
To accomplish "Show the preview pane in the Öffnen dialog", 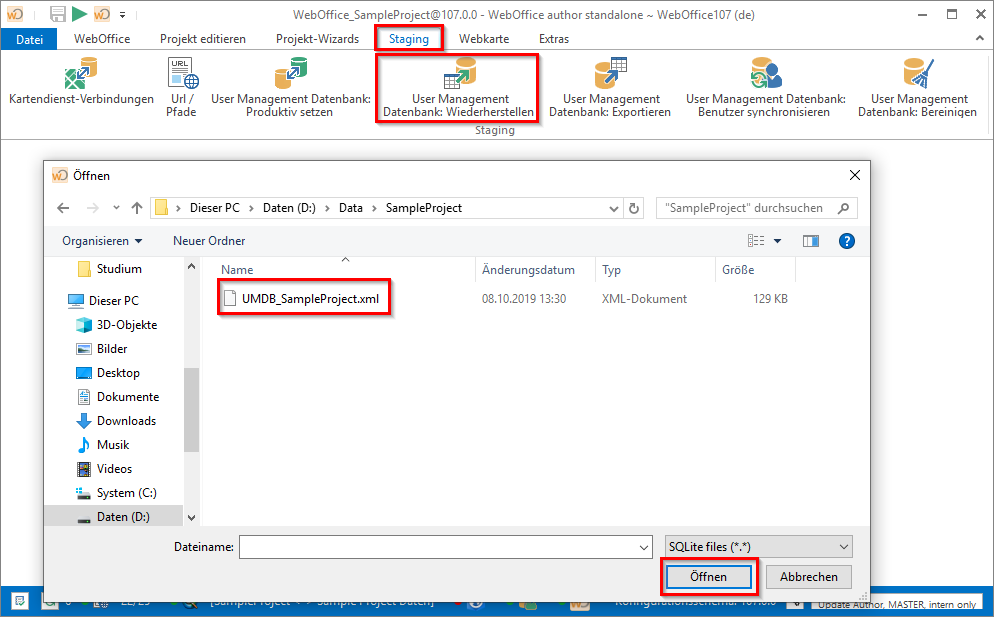I will coord(812,240).
